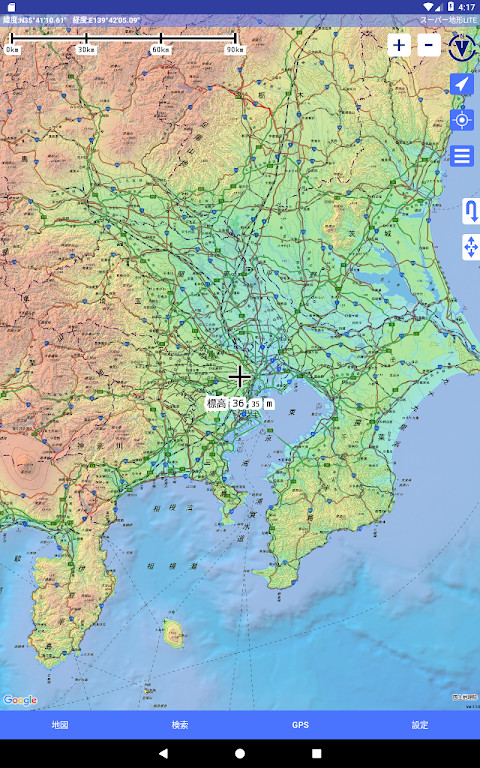Tap the black center crosshair marker
This screenshot has width=480, height=768.
click(x=240, y=377)
